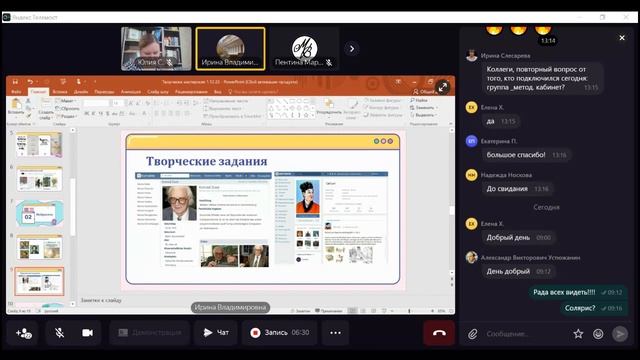Switch to the Дизайн ribbon tab
The image size is (640, 360).
click(x=81, y=92)
